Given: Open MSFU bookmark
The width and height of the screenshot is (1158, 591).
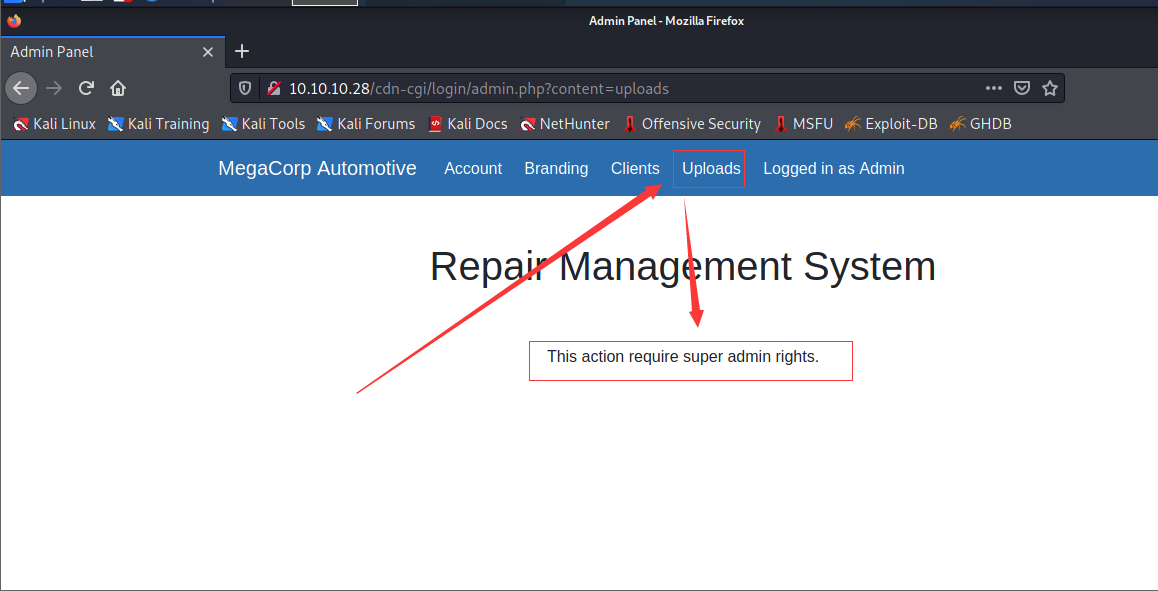Looking at the screenshot, I should coord(804,124).
